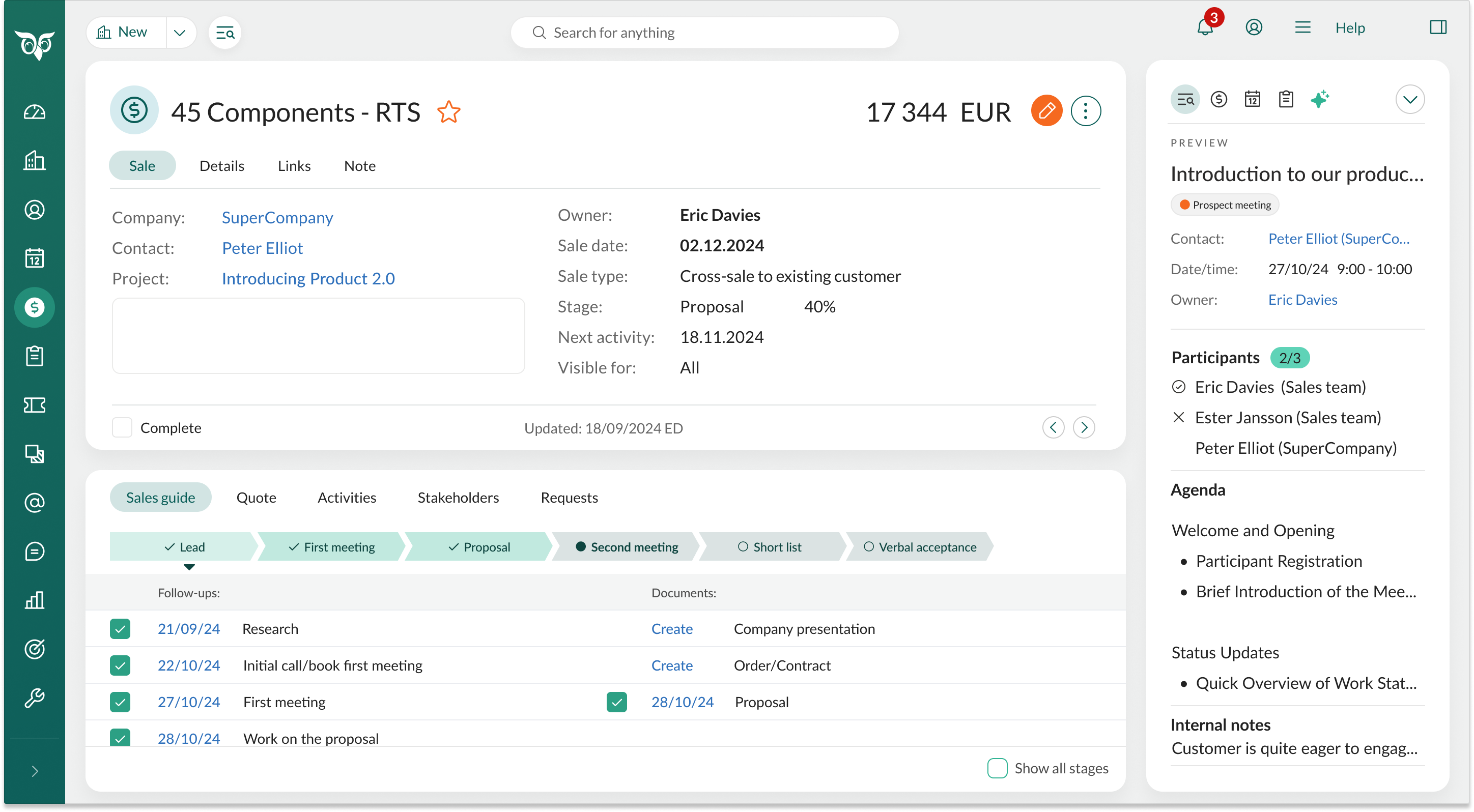Expand the New button dropdown arrow
This screenshot has width=1474, height=812.
pyautogui.click(x=180, y=33)
